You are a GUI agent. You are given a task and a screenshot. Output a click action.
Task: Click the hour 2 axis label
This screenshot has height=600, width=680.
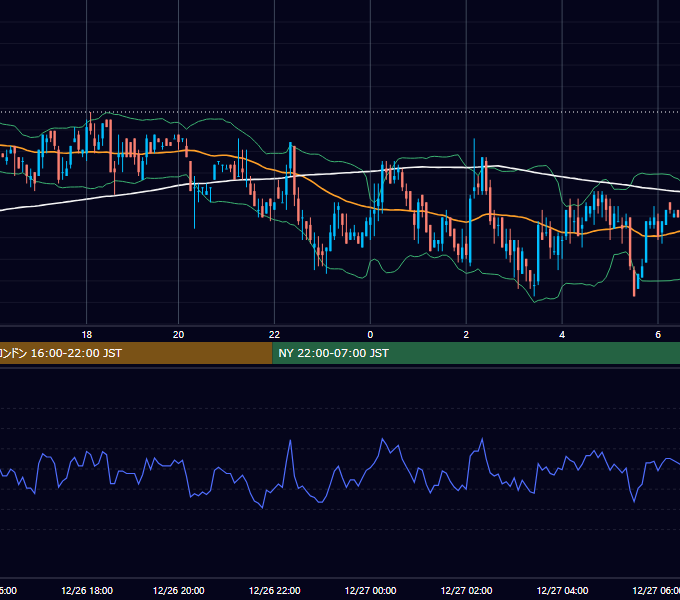coord(466,334)
